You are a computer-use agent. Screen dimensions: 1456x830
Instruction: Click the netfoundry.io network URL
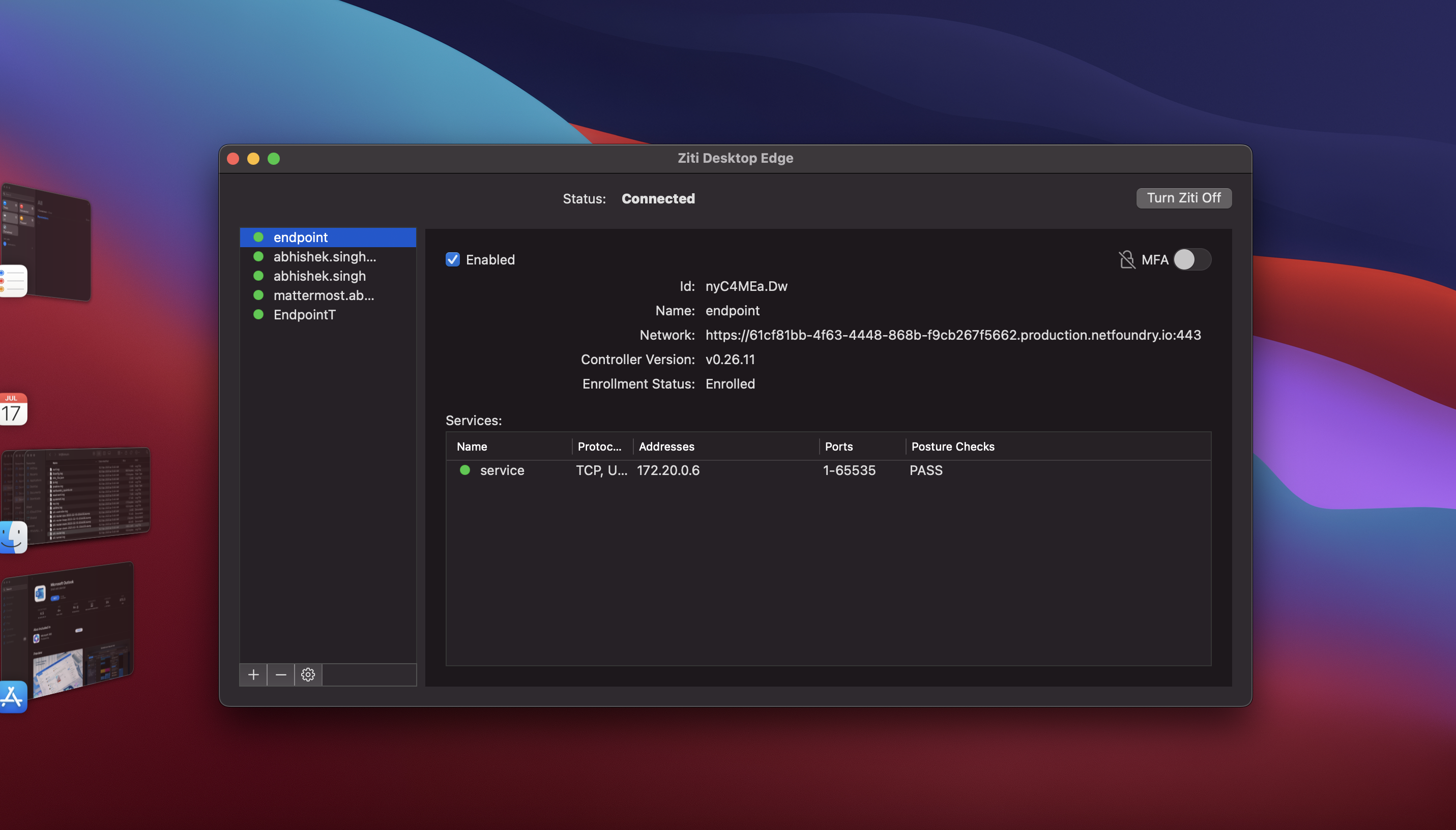953,335
